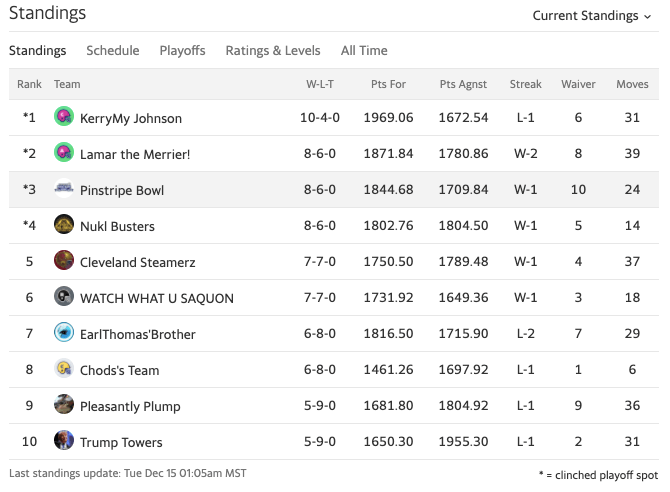Image resolution: width=670 pixels, height=492 pixels.
Task: Click KerryMy Johnson team avatar icon
Action: pyautogui.click(x=64, y=117)
